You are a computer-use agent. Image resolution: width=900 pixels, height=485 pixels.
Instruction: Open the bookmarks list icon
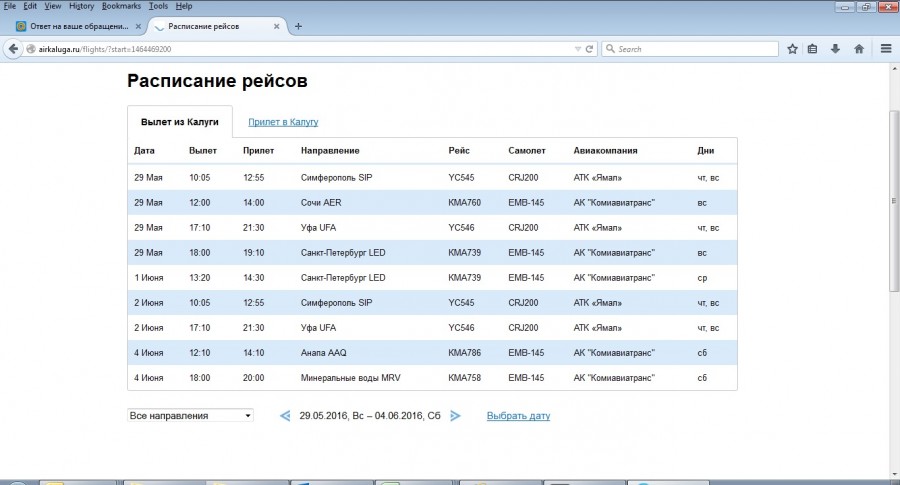[x=813, y=48]
